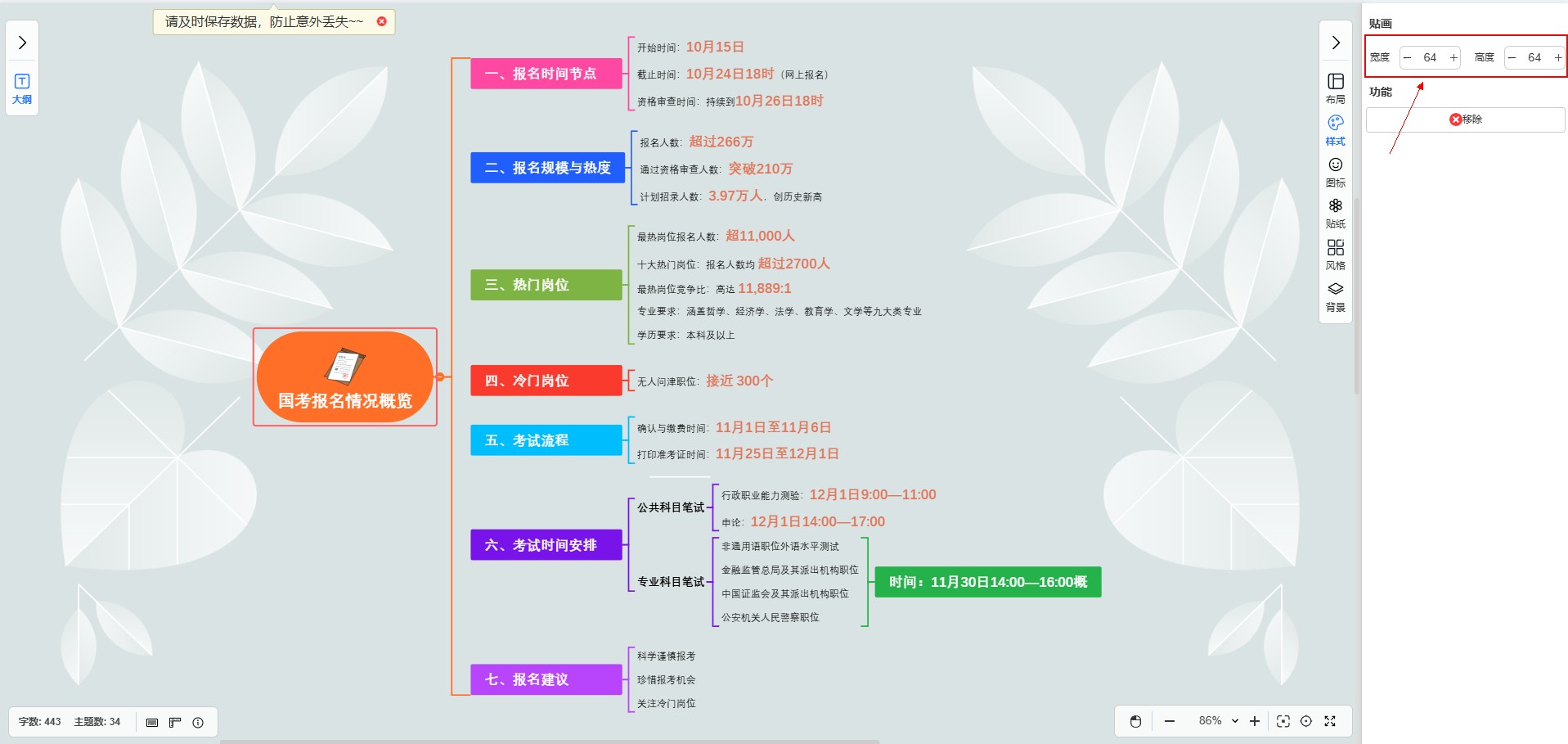Enter fullscreen mode
This screenshot has width=1568, height=744.
coord(1330,721)
